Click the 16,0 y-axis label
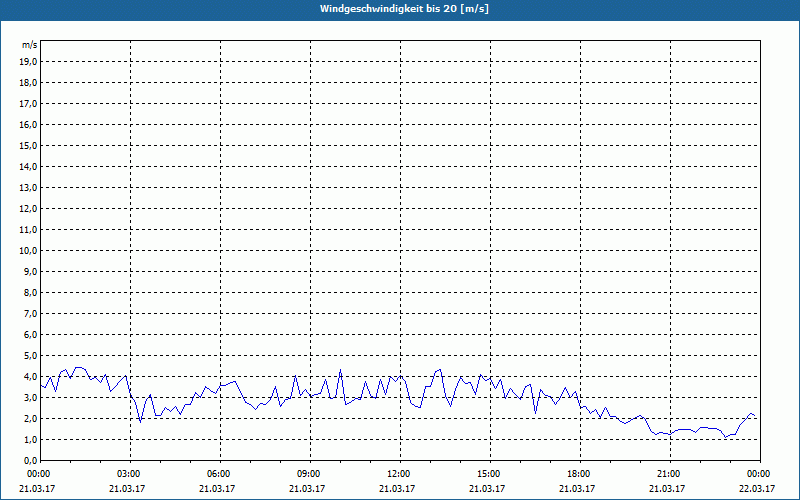Viewport: 800px width, 500px height. [28, 124]
